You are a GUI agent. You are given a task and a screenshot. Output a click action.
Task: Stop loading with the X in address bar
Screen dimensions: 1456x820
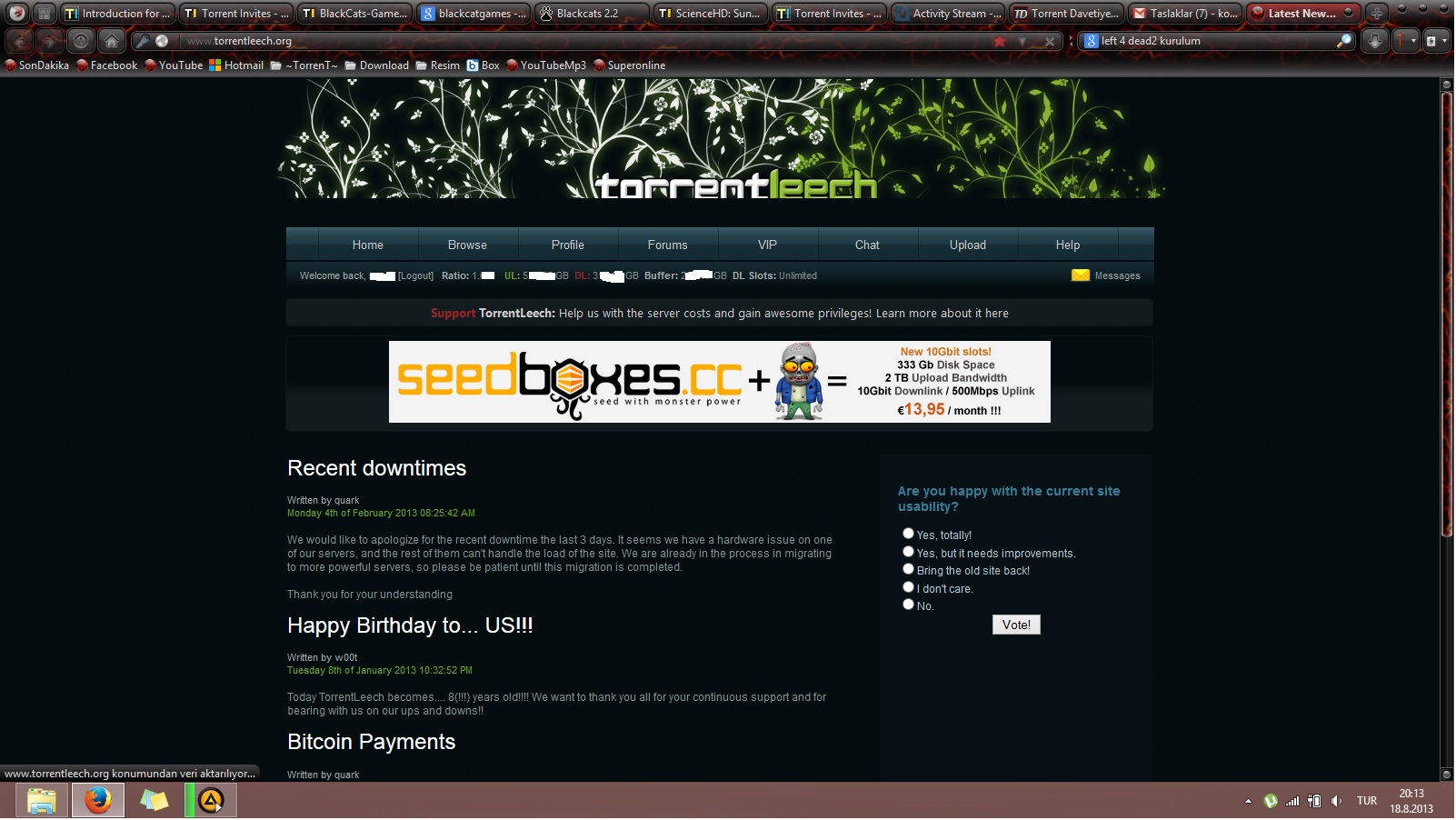(x=1050, y=41)
